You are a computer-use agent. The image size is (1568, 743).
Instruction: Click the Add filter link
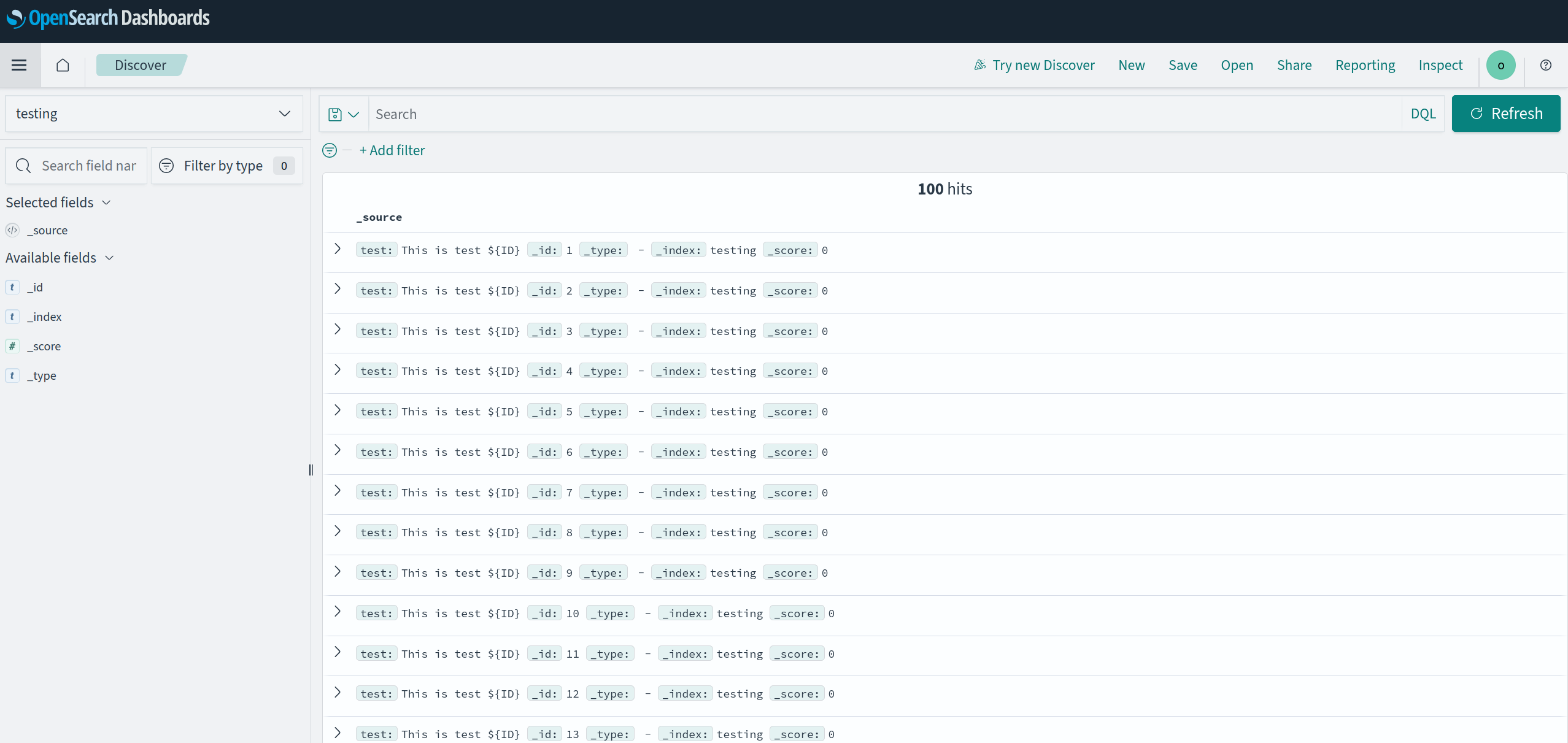(x=392, y=150)
